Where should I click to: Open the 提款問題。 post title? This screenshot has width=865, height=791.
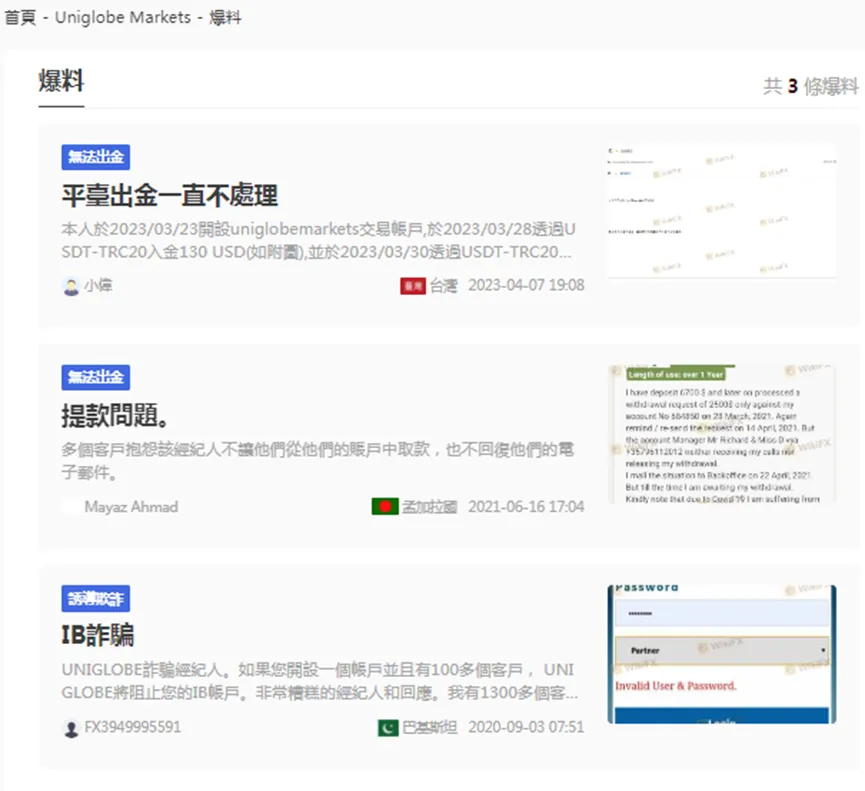115,416
